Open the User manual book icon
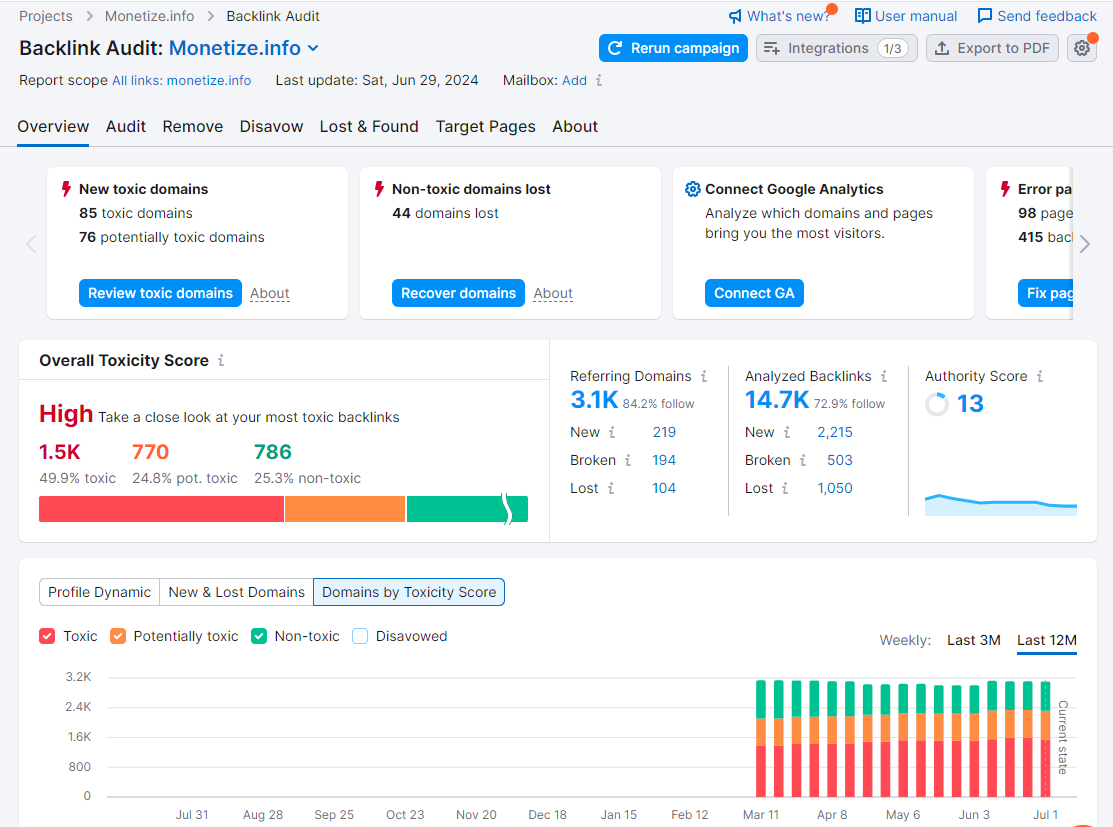The width and height of the screenshot is (1113, 827). [x=862, y=16]
